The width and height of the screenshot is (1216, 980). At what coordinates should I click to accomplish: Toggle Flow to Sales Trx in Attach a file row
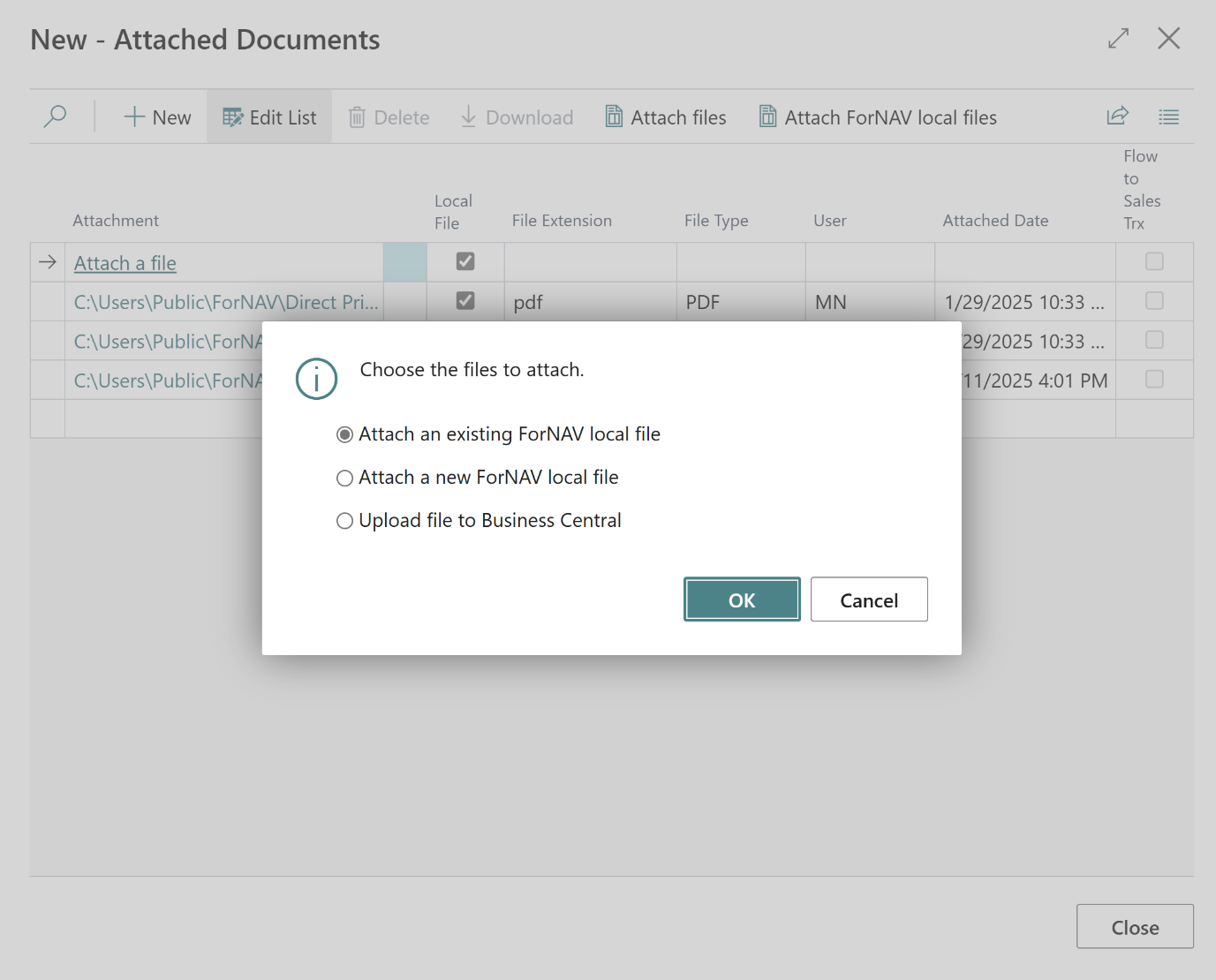[1154, 261]
